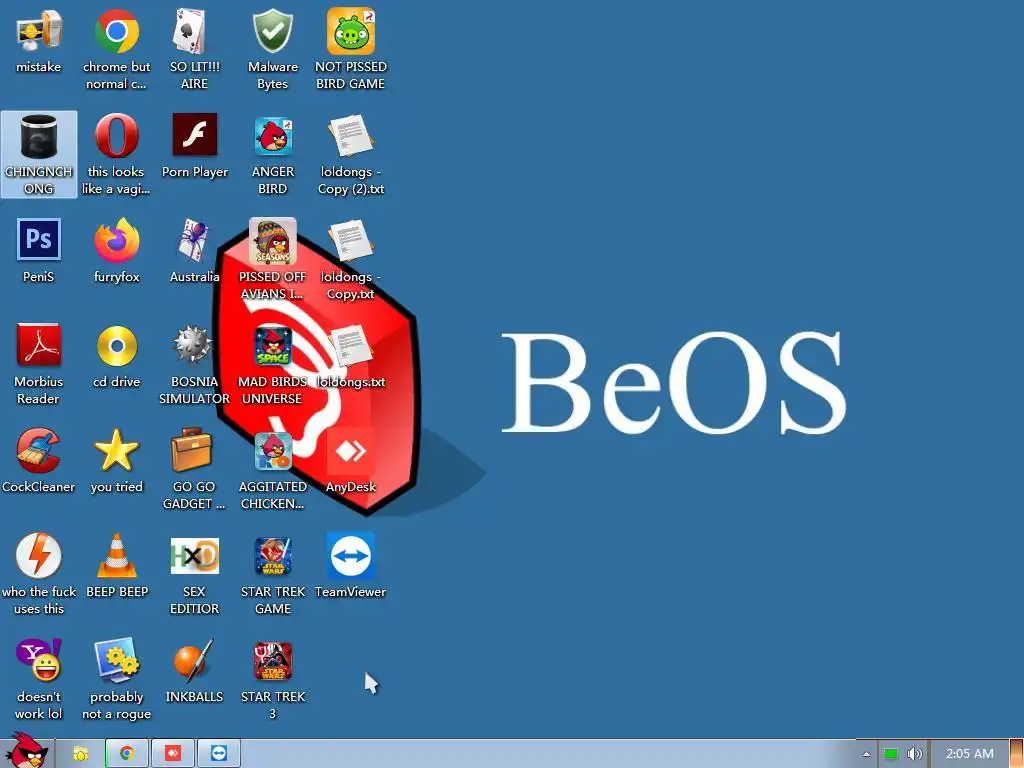Switch to Chrome in the taskbar
The width and height of the screenshot is (1024, 768).
(x=127, y=754)
